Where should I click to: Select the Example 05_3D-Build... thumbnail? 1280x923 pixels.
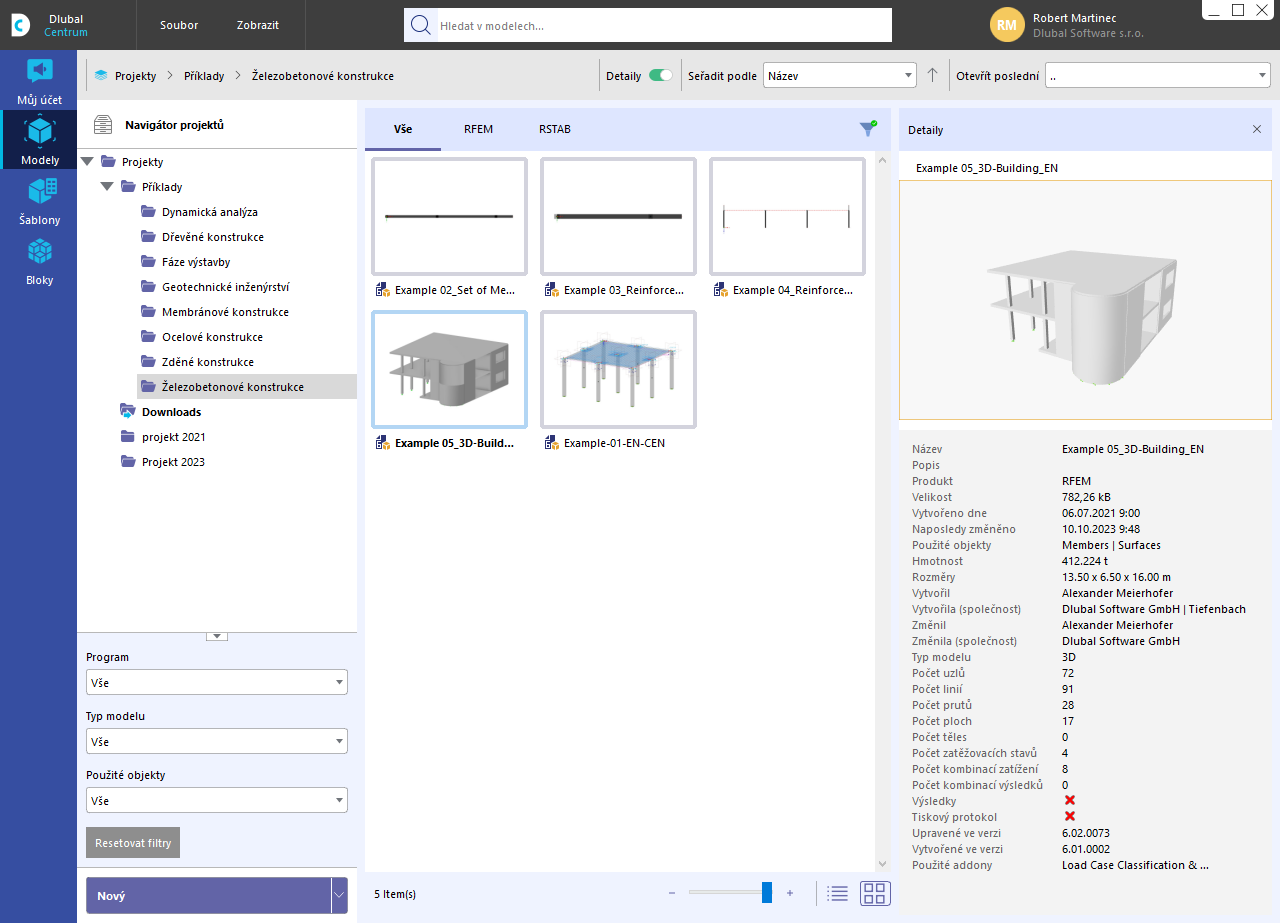(x=449, y=369)
